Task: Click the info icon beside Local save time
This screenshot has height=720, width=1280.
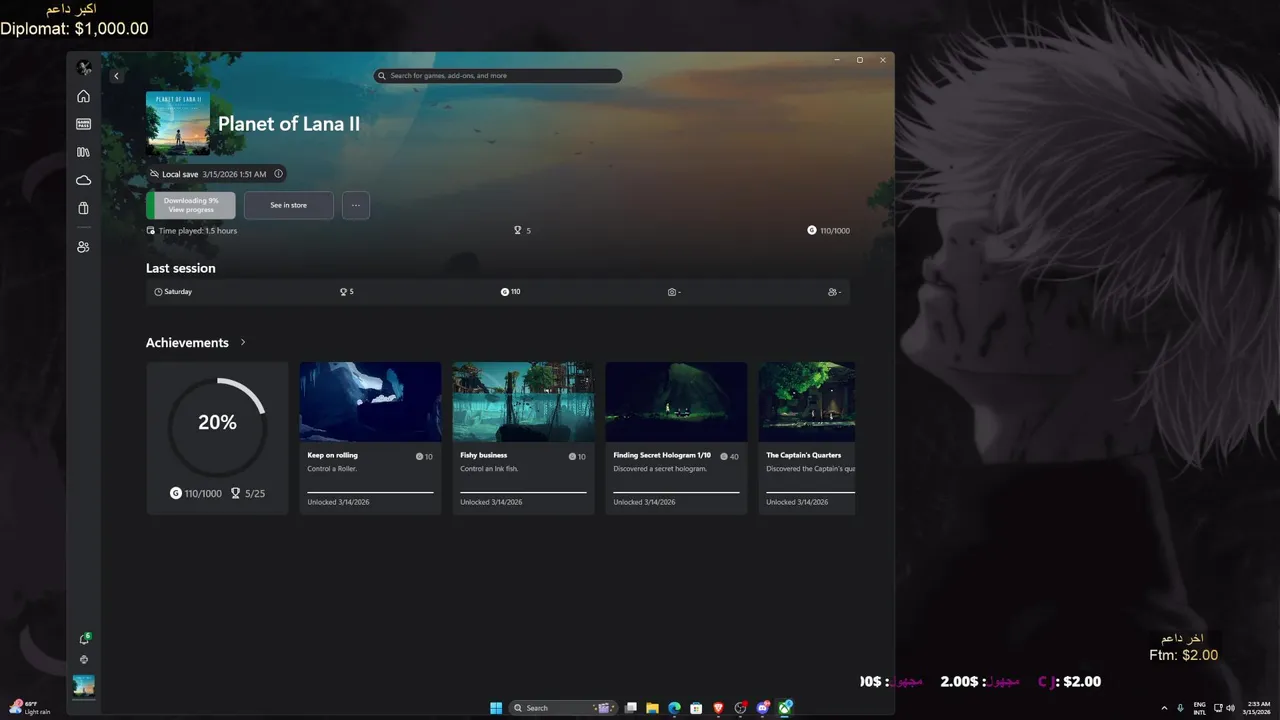Action: tap(278, 174)
